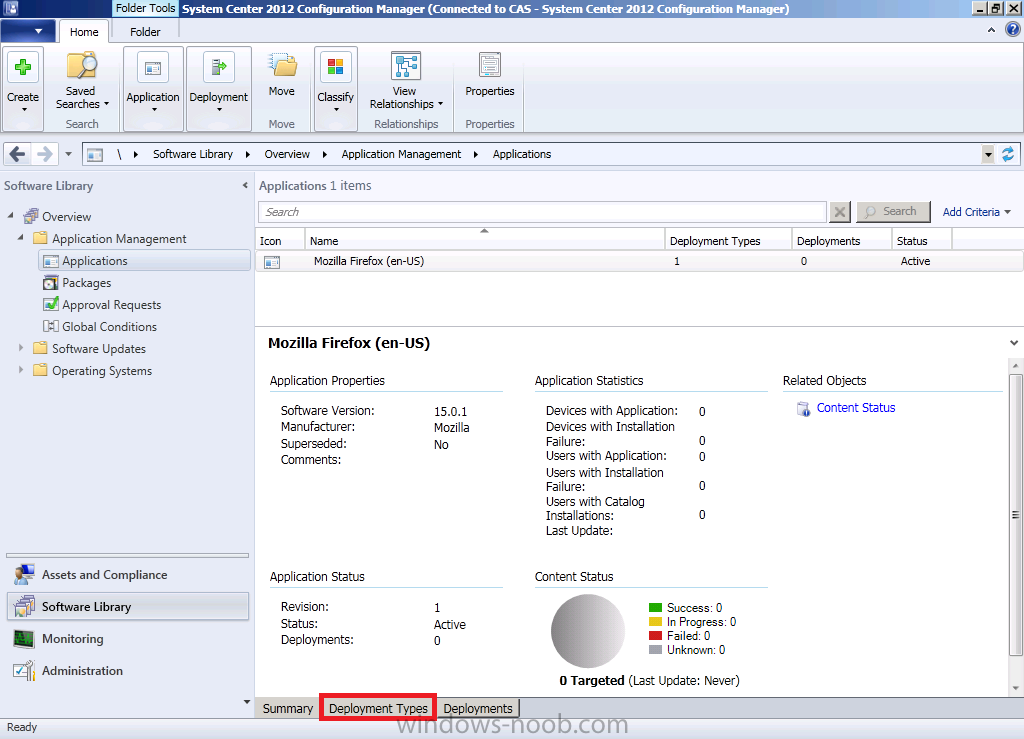Image resolution: width=1024 pixels, height=739 pixels.
Task: Clear the search with the X button
Action: click(x=840, y=212)
